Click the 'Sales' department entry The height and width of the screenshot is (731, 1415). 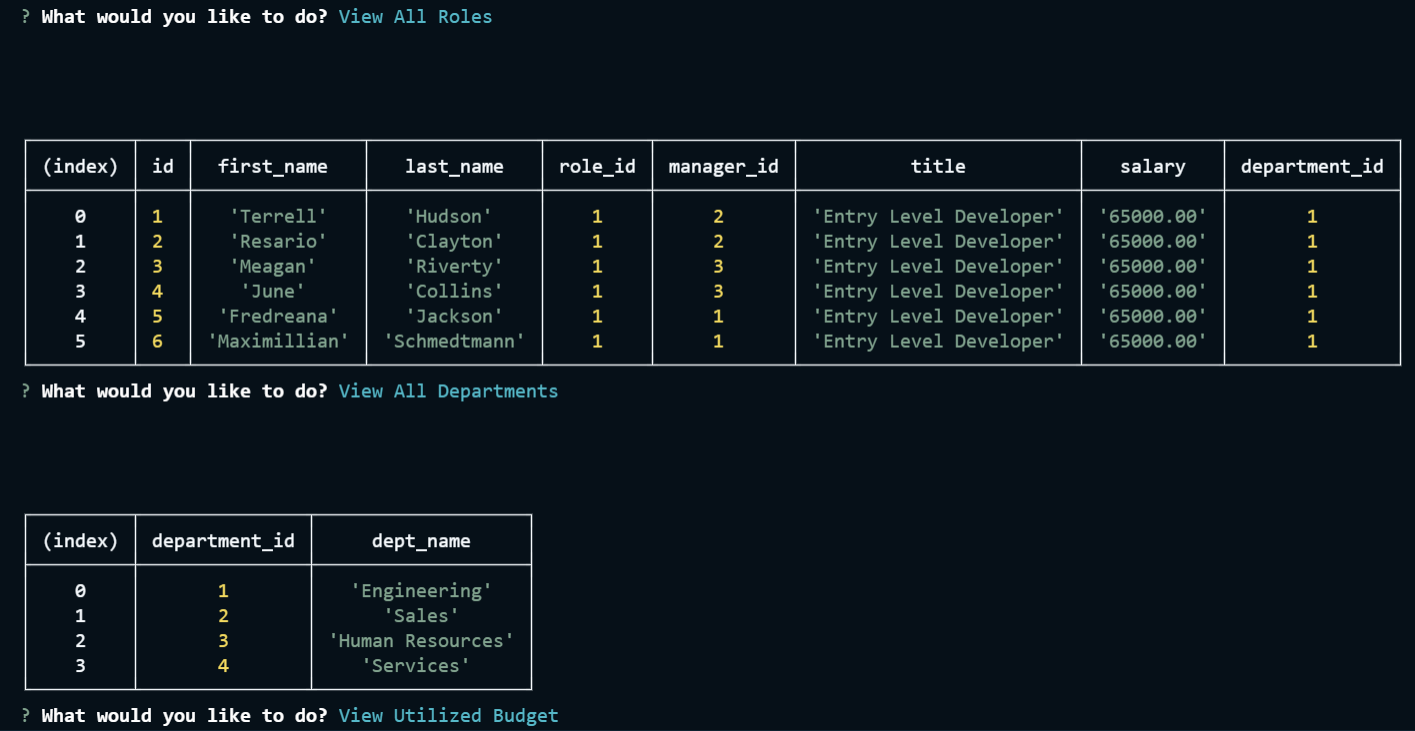tap(421, 616)
